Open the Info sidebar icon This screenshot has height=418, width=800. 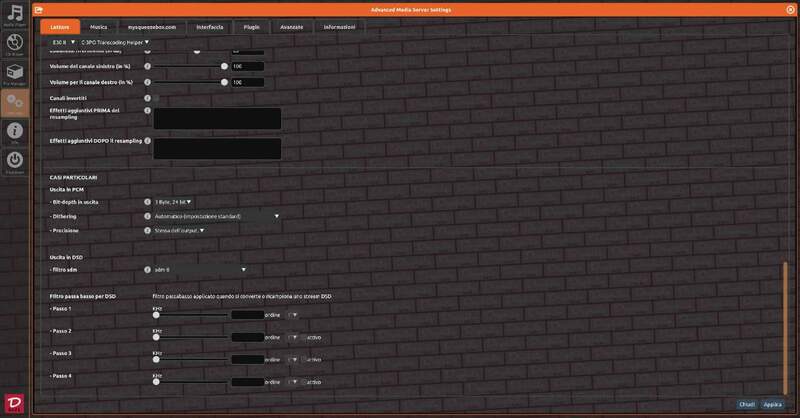(15, 132)
